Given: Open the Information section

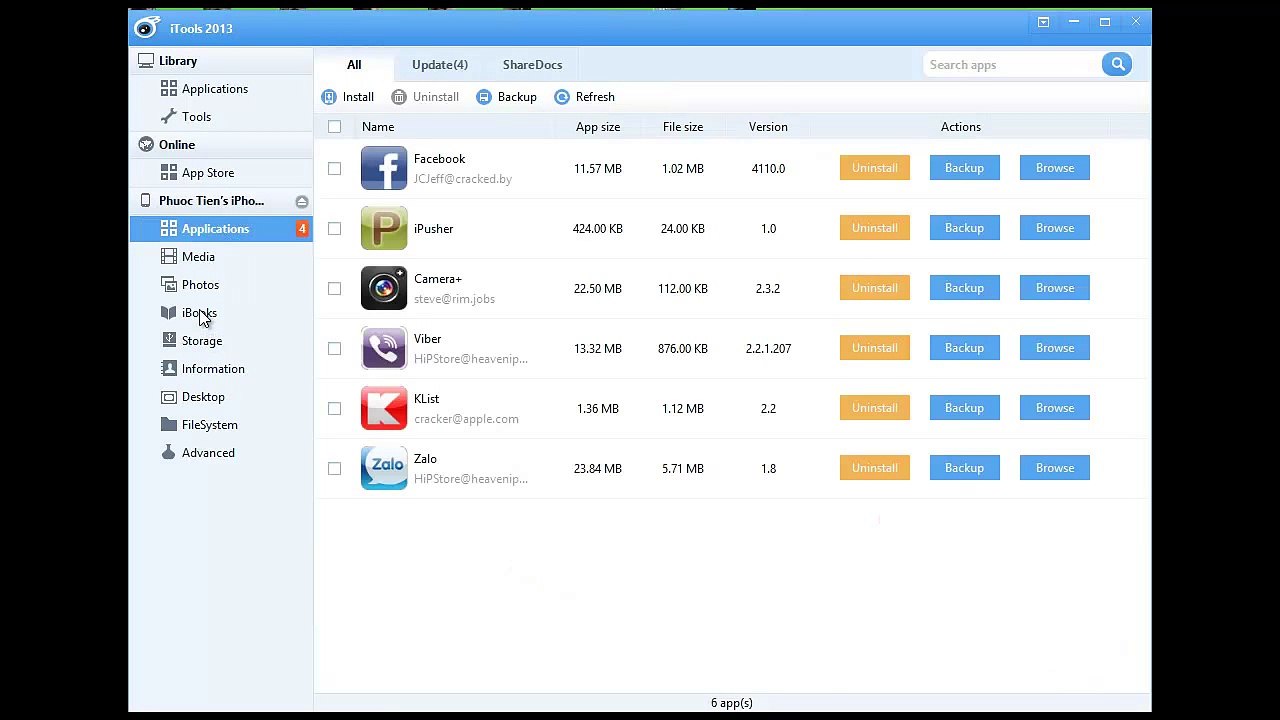Looking at the screenshot, I should tap(213, 369).
